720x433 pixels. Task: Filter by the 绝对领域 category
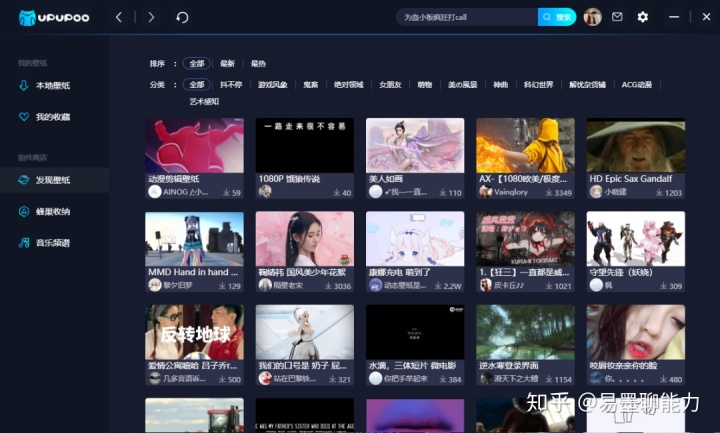349,84
